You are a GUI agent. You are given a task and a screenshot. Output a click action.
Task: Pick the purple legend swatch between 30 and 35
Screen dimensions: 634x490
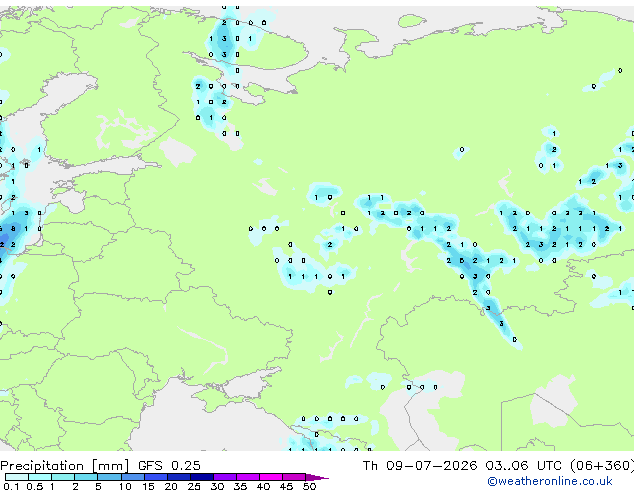pos(225,477)
